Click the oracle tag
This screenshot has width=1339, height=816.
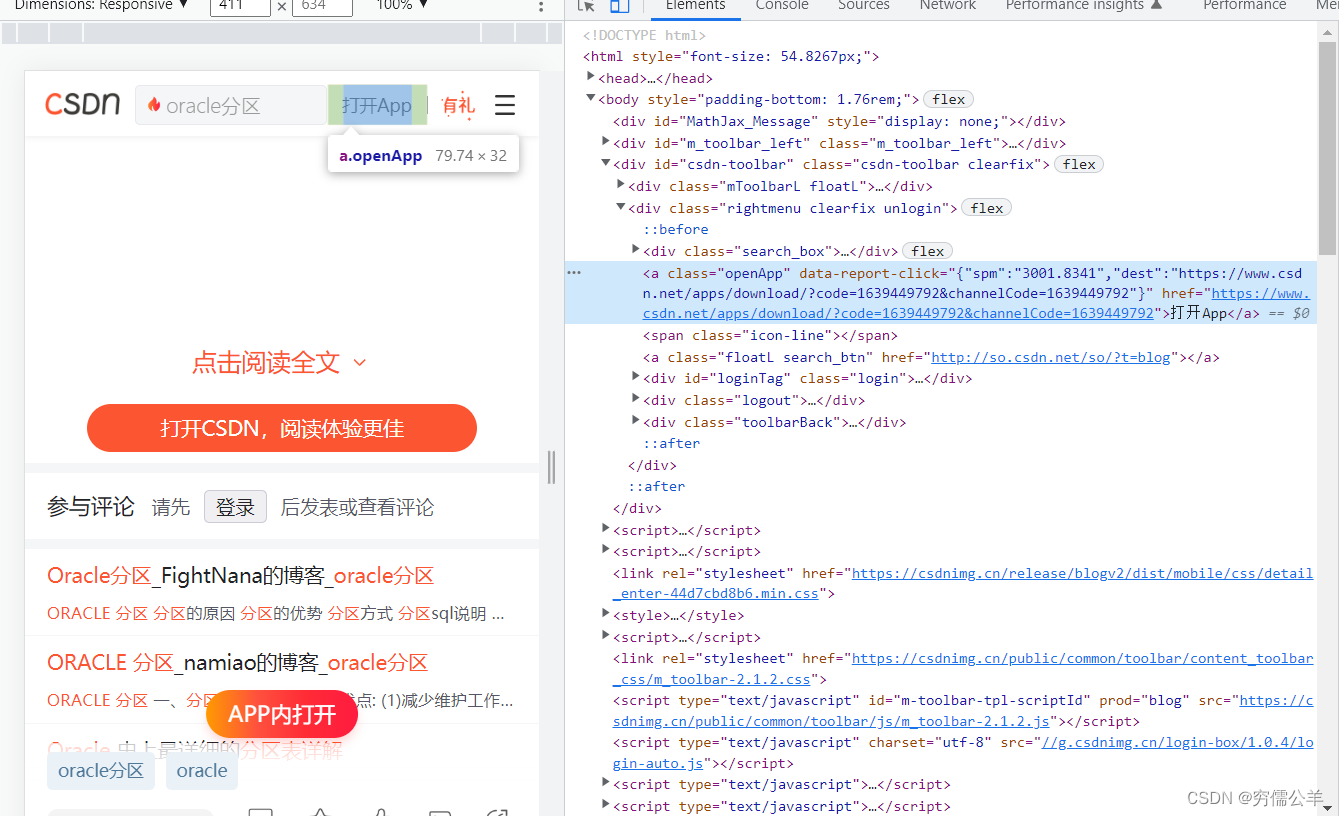tap(202, 771)
